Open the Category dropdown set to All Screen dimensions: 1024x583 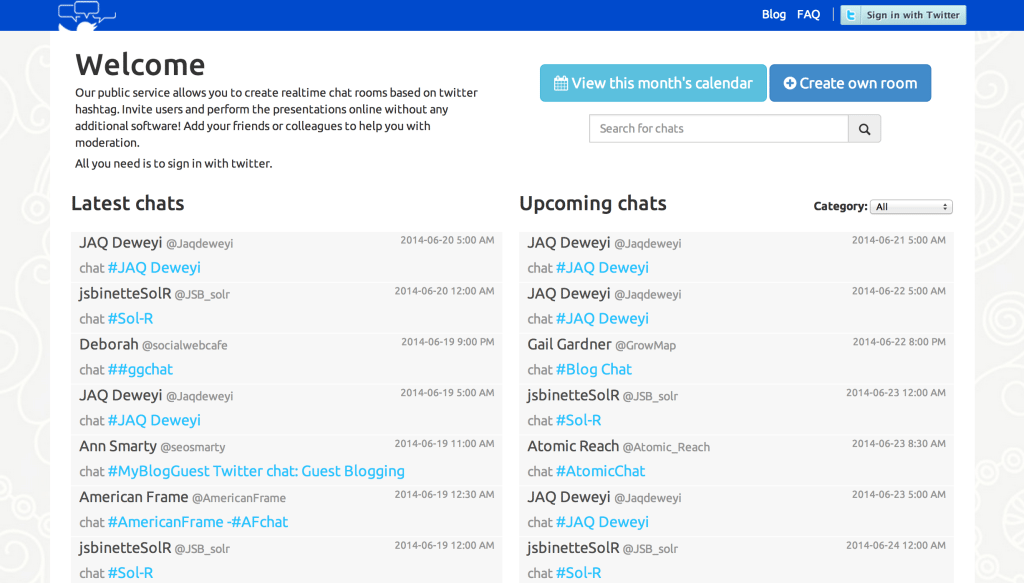[x=910, y=206]
